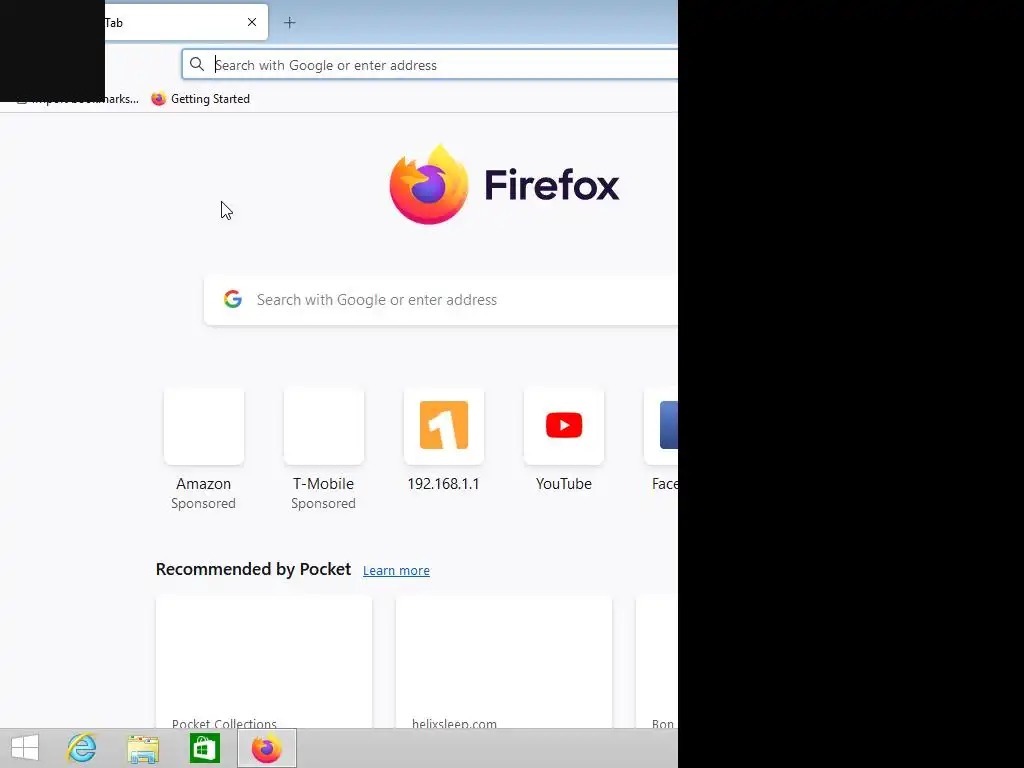The height and width of the screenshot is (768, 1024).
Task: Close the current New Tab
Action: pyautogui.click(x=252, y=22)
